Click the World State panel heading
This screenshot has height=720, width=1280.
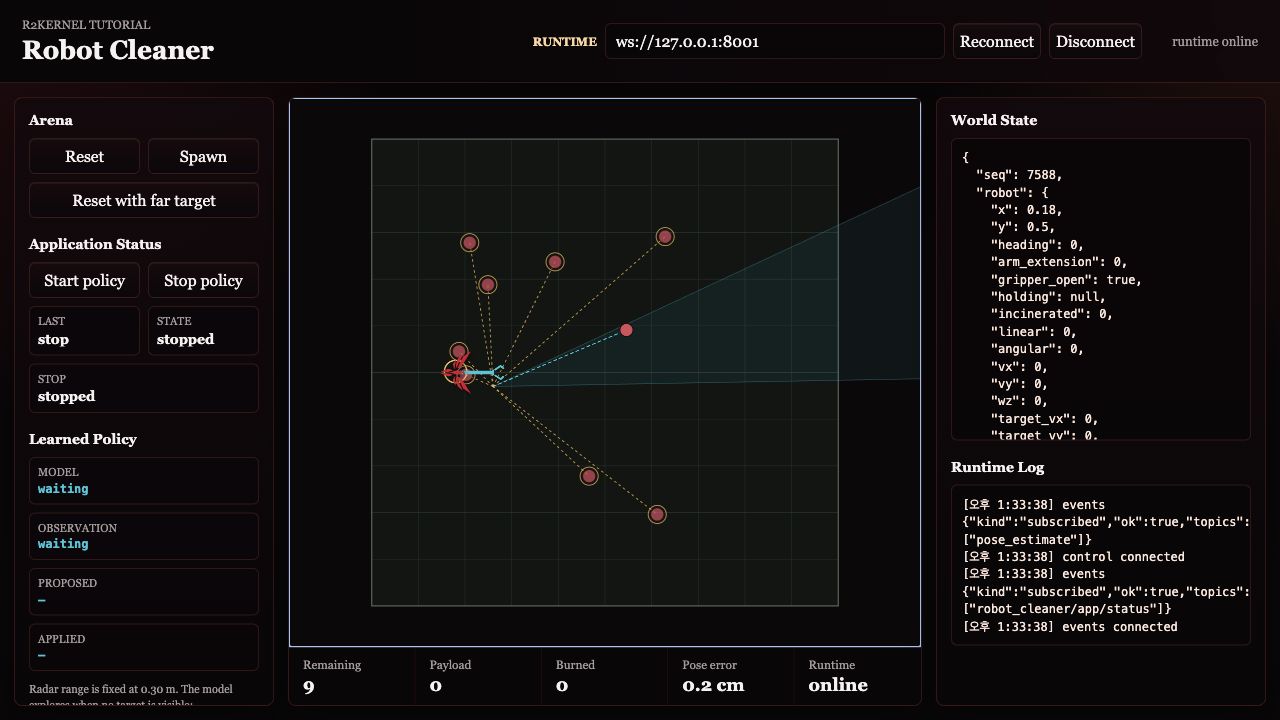coord(994,120)
